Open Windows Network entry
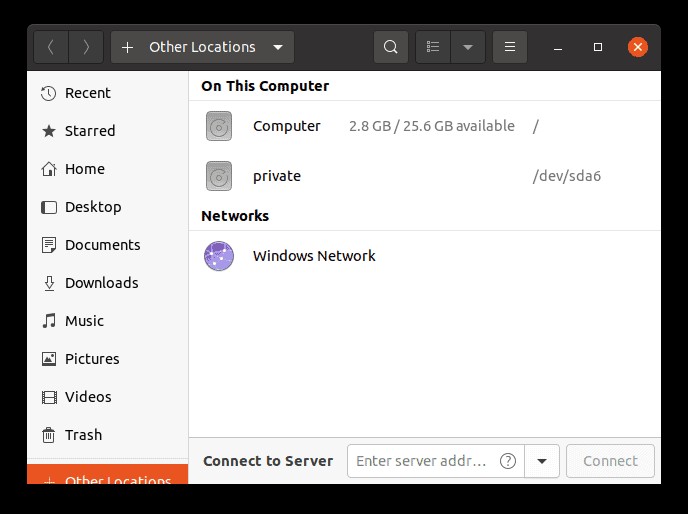This screenshot has height=514, width=688. click(x=425, y=256)
